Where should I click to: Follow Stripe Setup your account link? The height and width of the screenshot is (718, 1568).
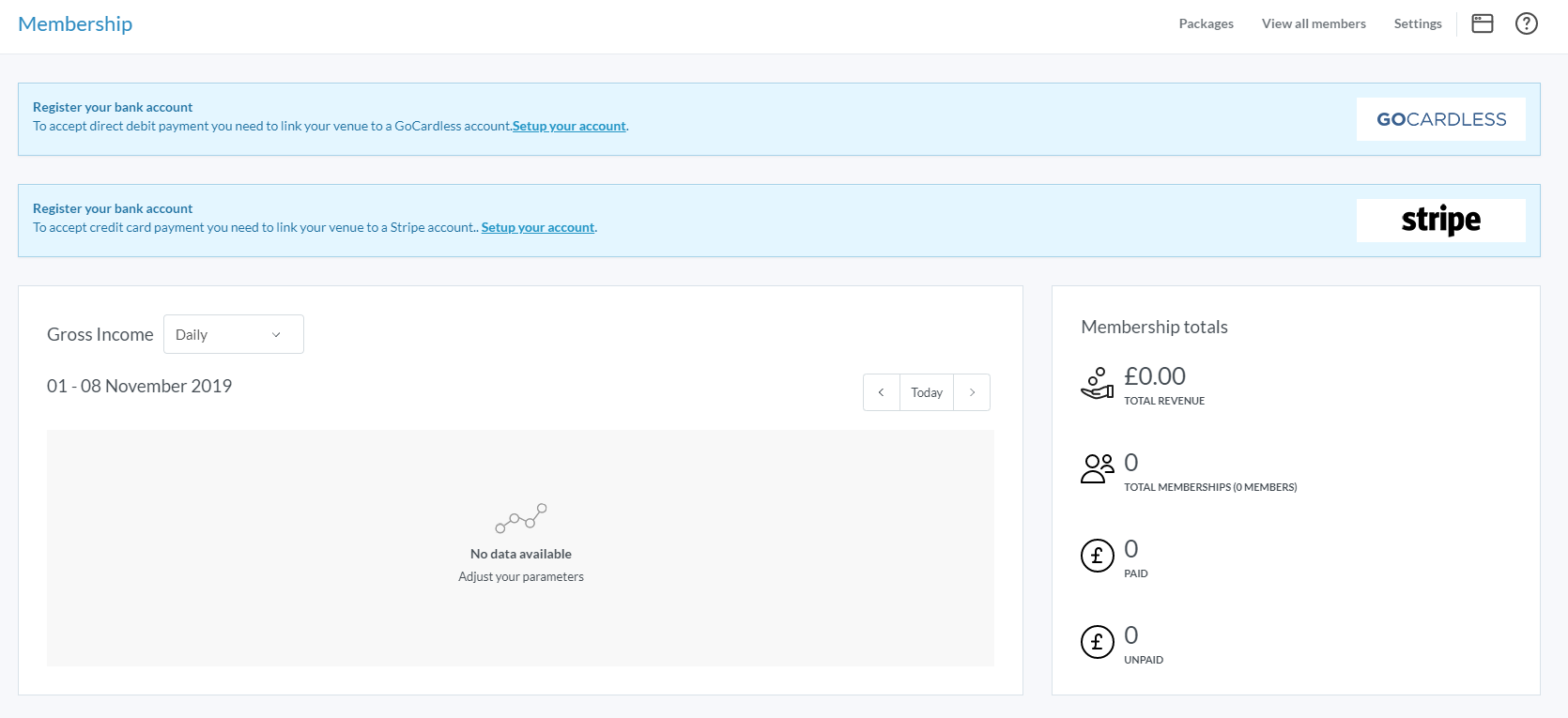[x=538, y=227]
